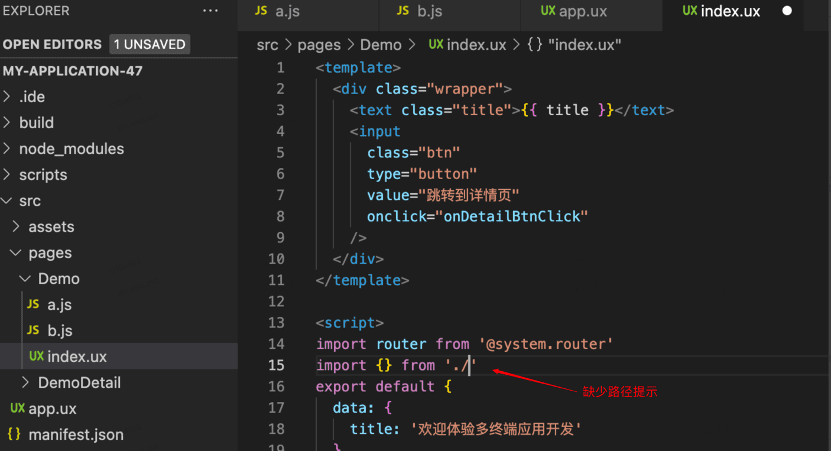Click the closing </template> tag
This screenshot has width=832, height=452.
(362, 280)
